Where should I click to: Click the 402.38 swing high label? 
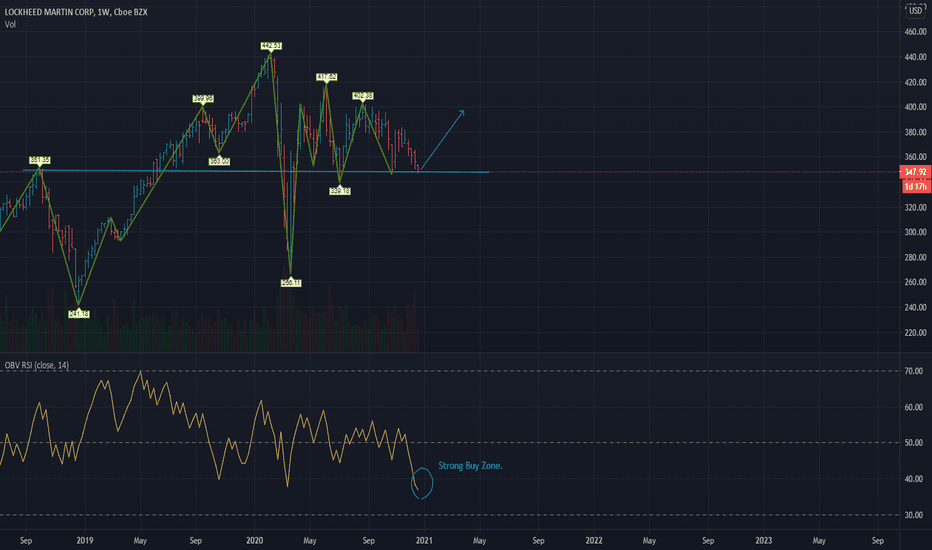(x=363, y=96)
